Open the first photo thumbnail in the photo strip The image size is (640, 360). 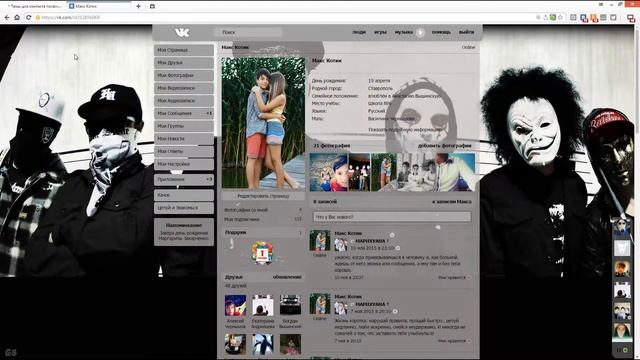pyautogui.click(x=329, y=172)
